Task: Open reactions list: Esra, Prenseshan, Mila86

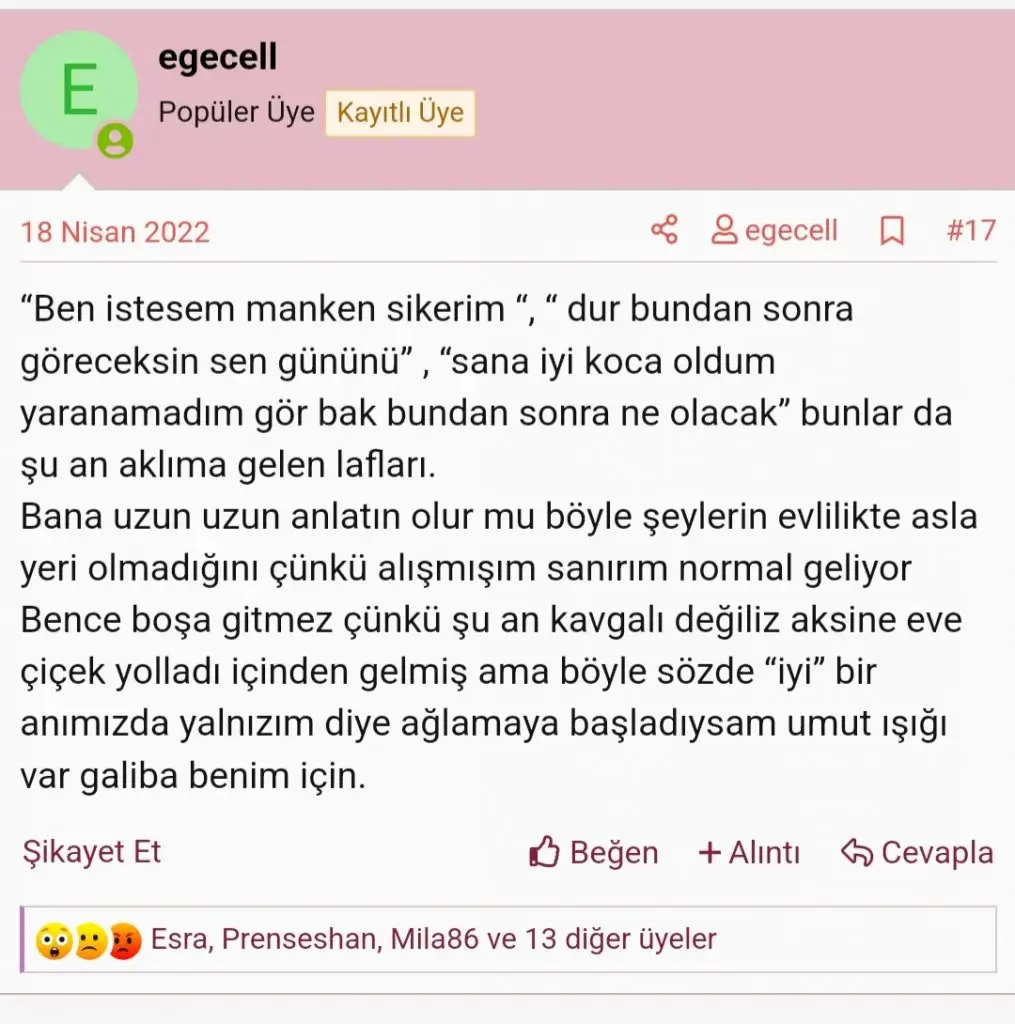Action: (x=433, y=939)
